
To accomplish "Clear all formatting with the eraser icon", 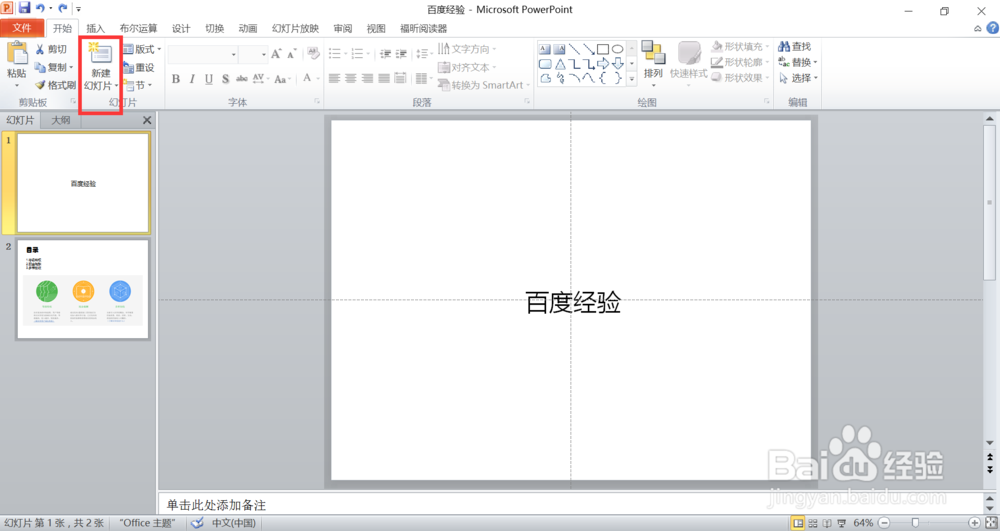I will point(312,53).
